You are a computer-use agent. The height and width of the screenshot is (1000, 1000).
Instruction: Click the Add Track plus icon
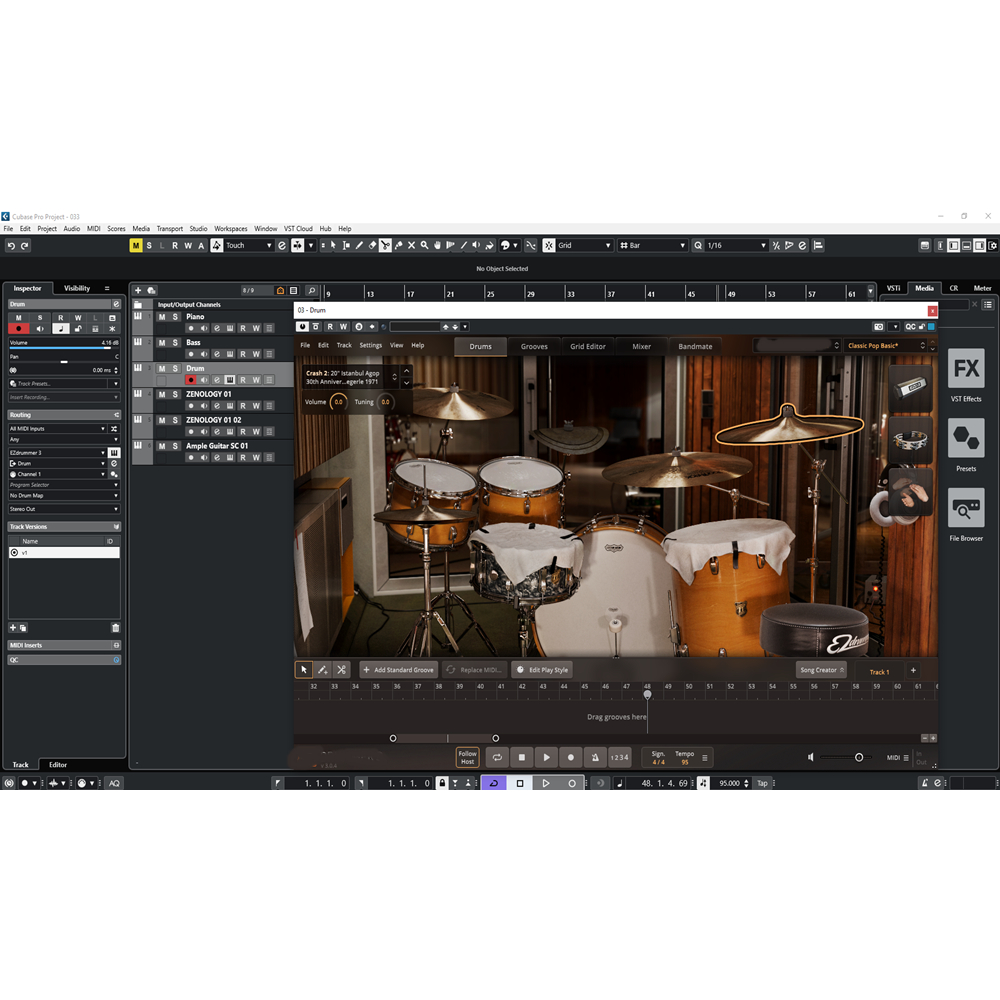[x=138, y=290]
